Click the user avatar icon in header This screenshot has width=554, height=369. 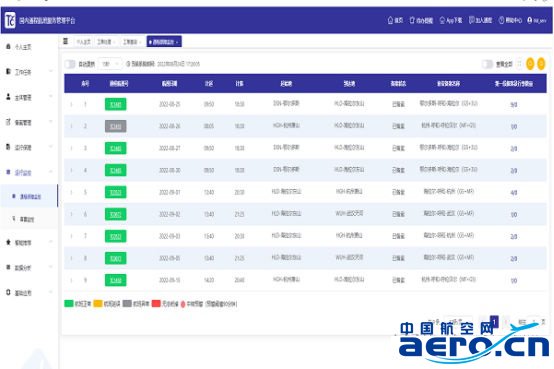pos(529,20)
